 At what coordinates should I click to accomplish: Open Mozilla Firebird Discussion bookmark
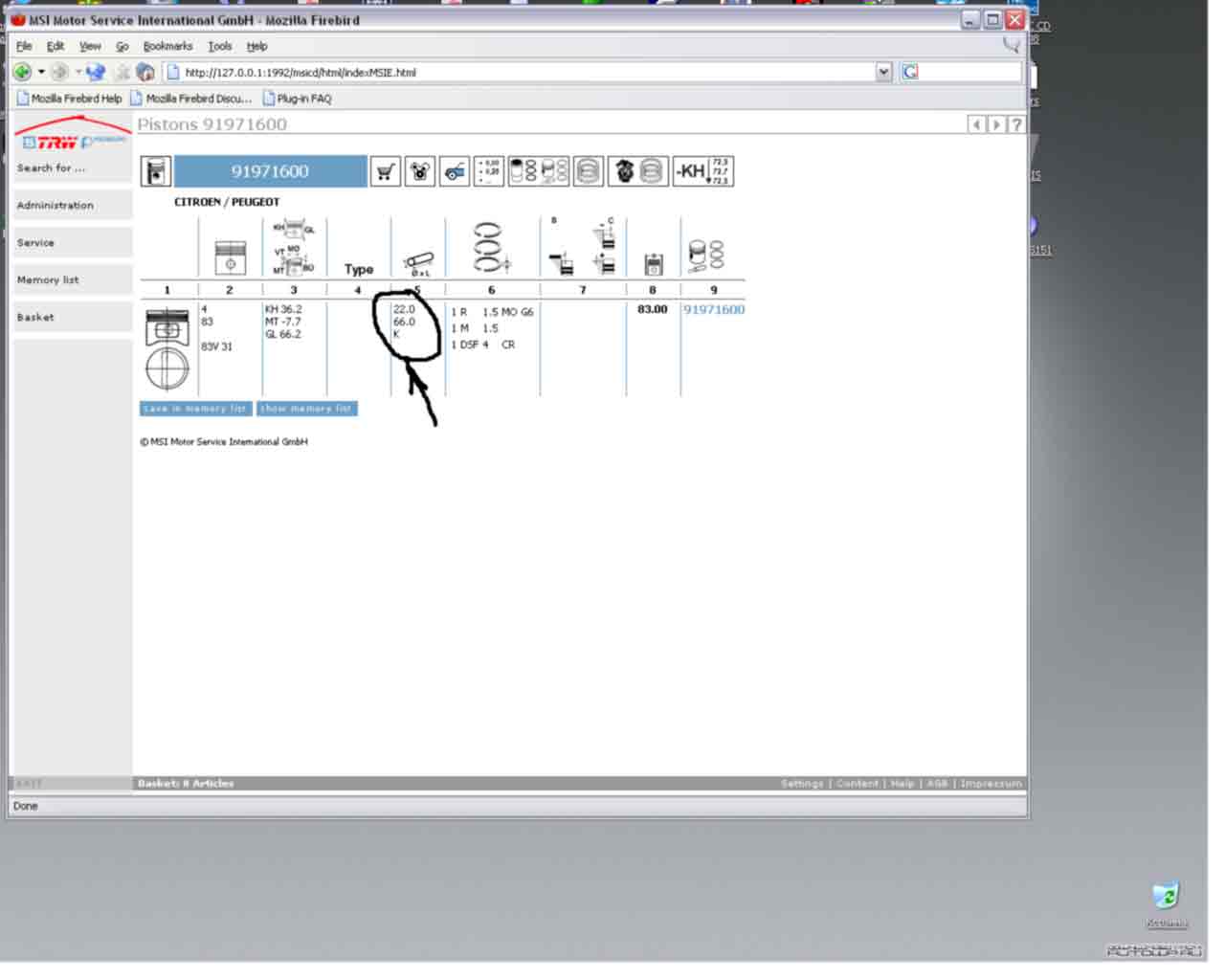click(x=190, y=99)
